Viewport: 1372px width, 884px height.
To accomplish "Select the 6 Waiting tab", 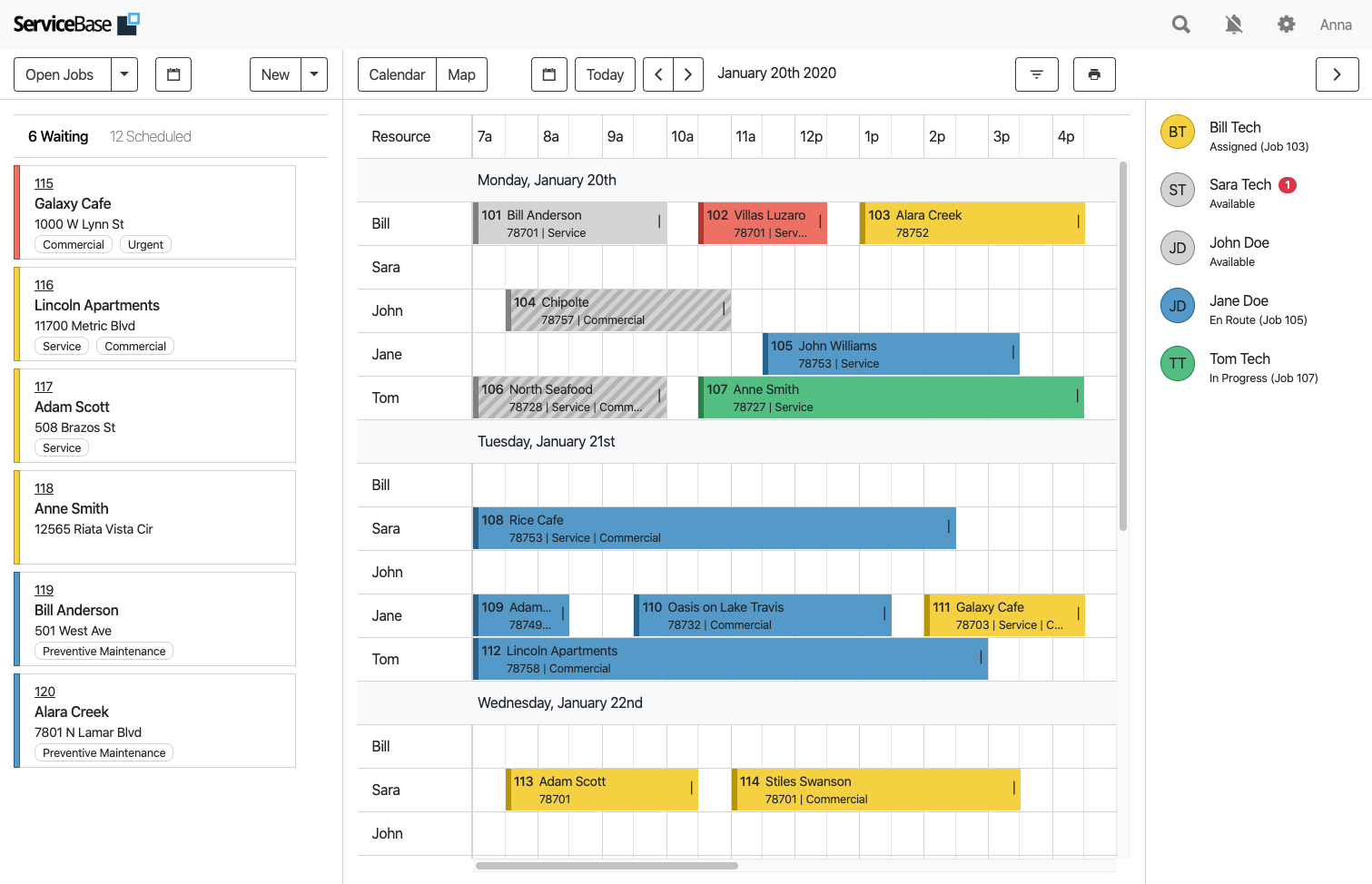I will [58, 136].
